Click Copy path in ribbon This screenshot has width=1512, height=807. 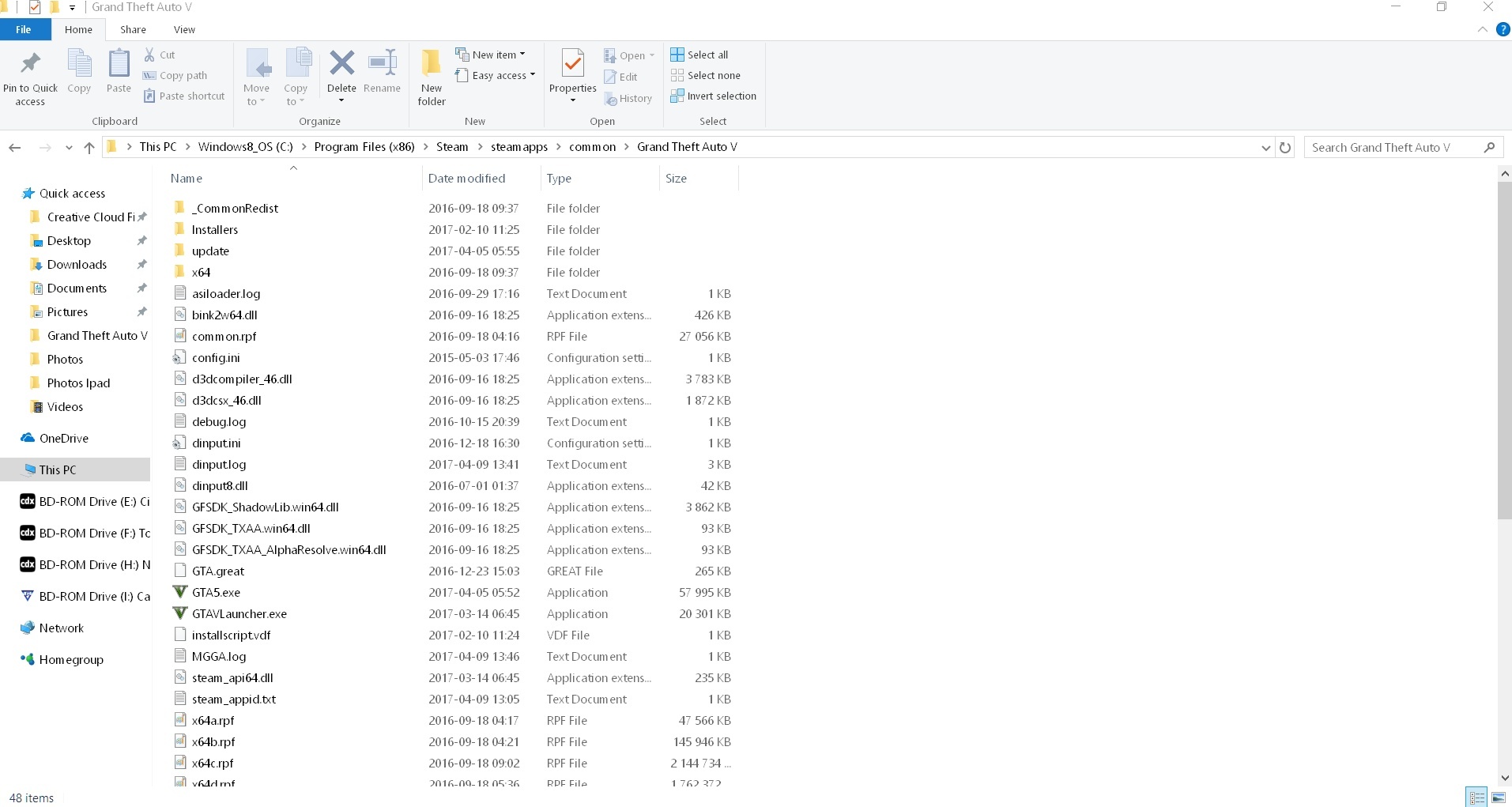(175, 75)
